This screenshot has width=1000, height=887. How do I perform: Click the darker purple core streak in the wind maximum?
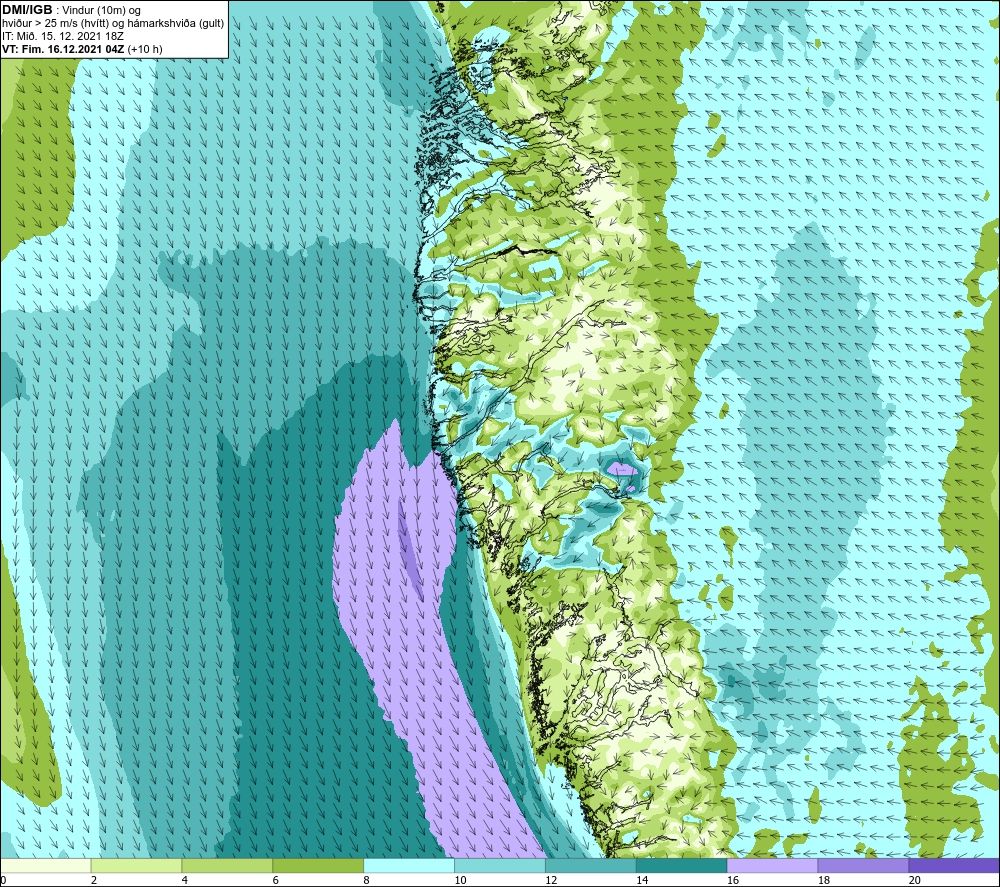click(x=409, y=550)
